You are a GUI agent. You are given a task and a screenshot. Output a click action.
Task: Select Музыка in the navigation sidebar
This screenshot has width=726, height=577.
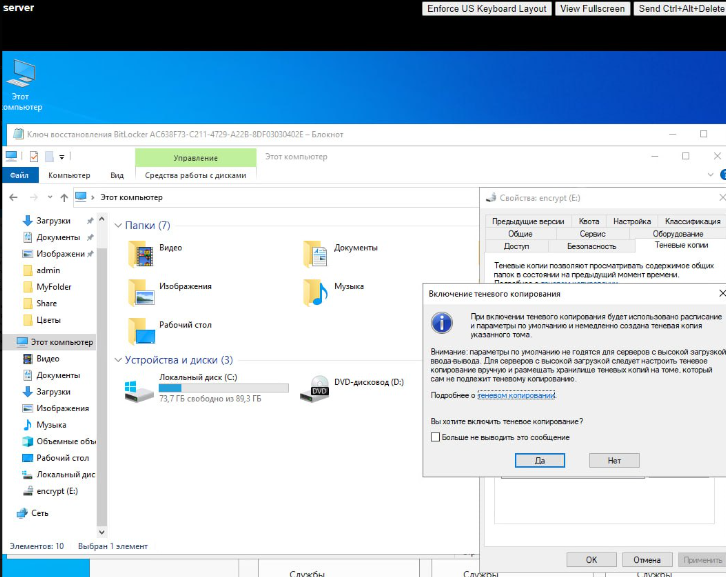[51, 425]
